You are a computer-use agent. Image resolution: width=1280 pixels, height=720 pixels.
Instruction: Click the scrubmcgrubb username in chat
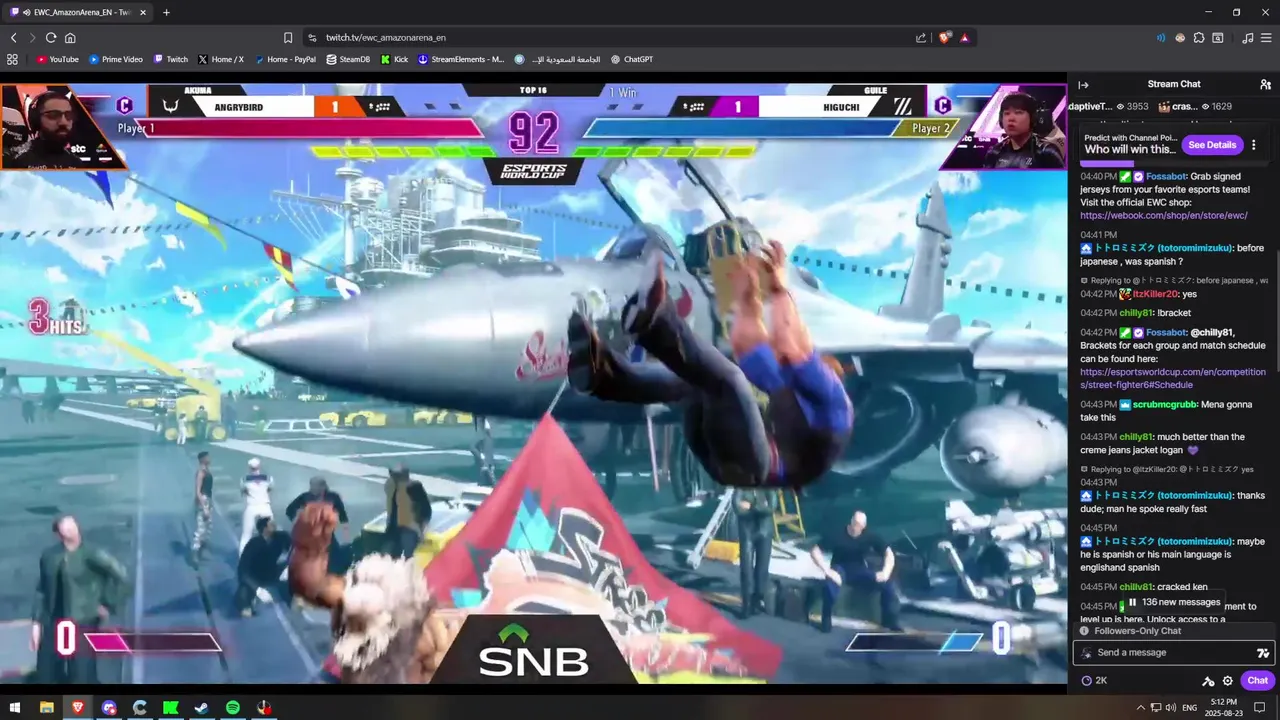(1165, 404)
